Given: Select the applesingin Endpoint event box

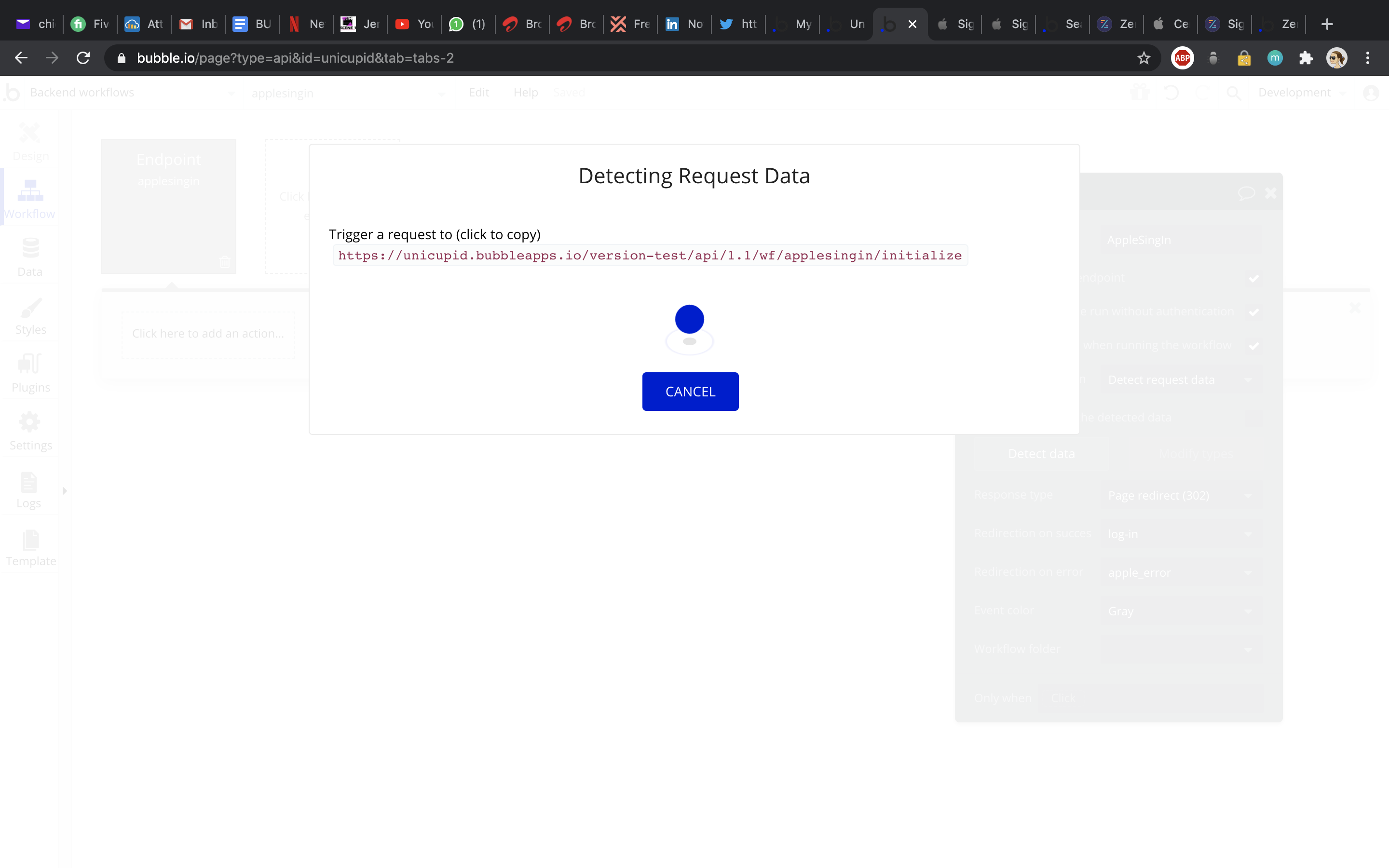Looking at the screenshot, I should click(169, 206).
